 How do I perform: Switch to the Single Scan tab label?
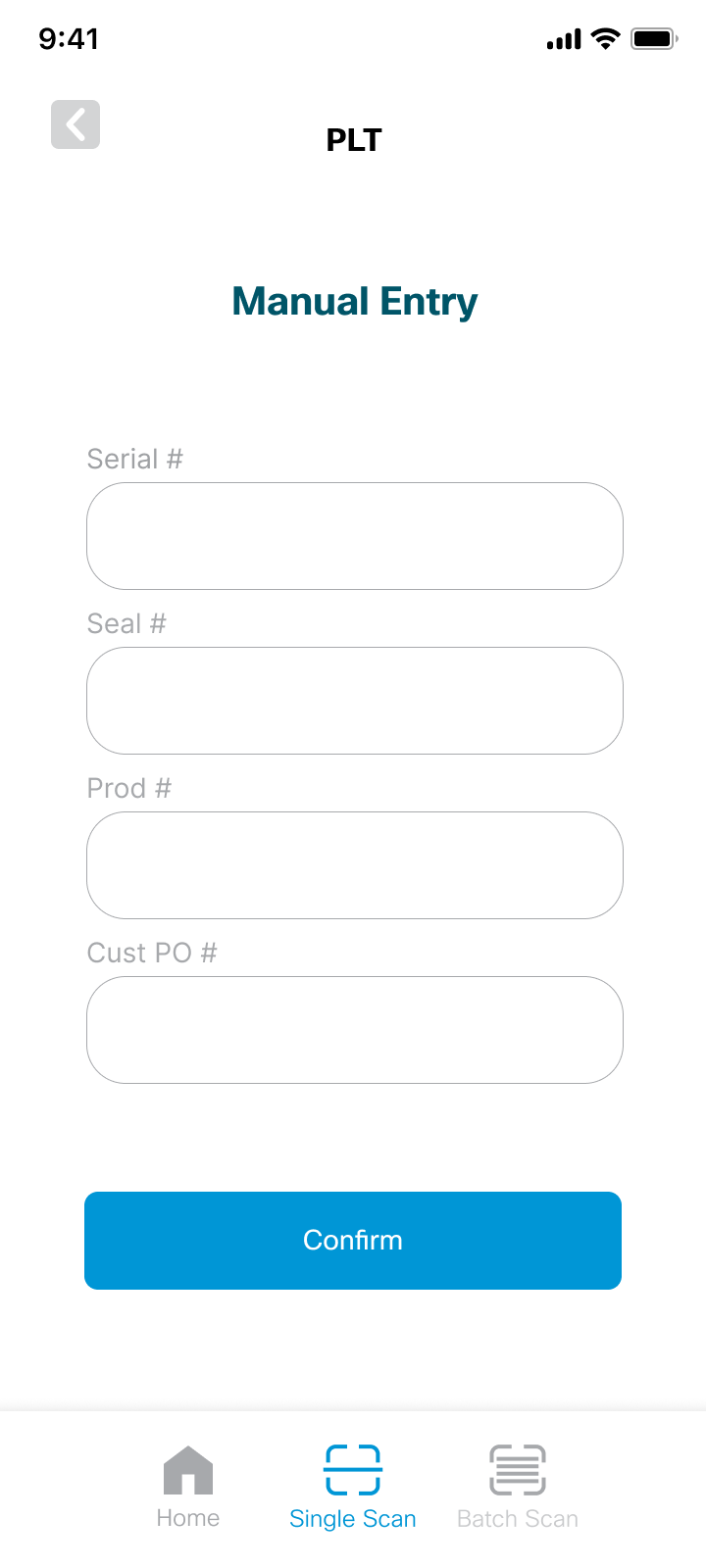(353, 1519)
